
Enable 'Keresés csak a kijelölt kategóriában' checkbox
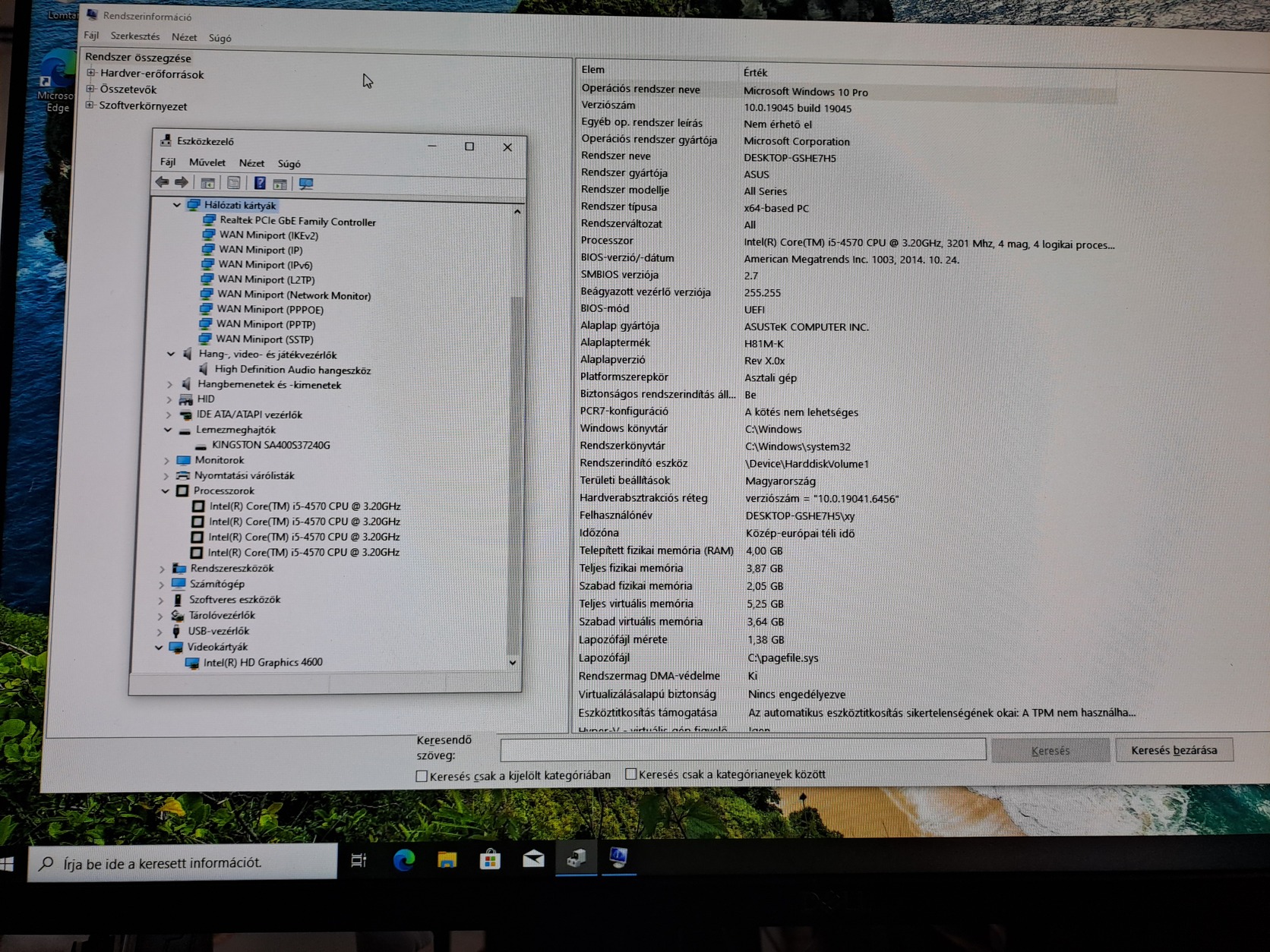(422, 776)
